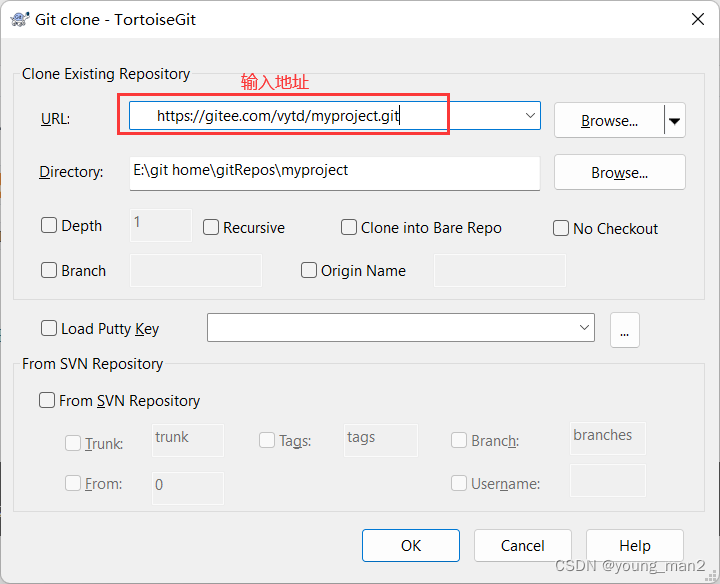
Task: Toggle the SVN Branch checkbox
Action: pos(459,440)
